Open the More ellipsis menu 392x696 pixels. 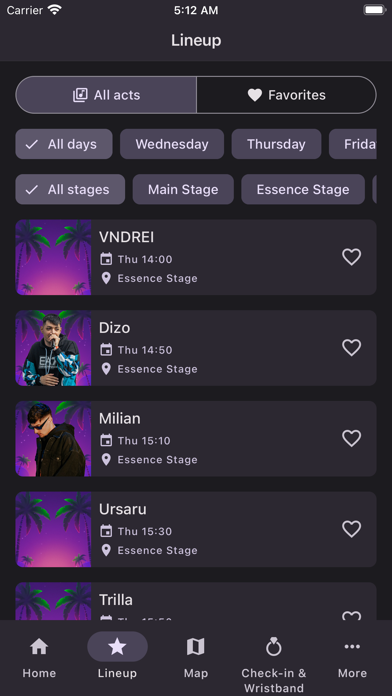[x=352, y=647]
